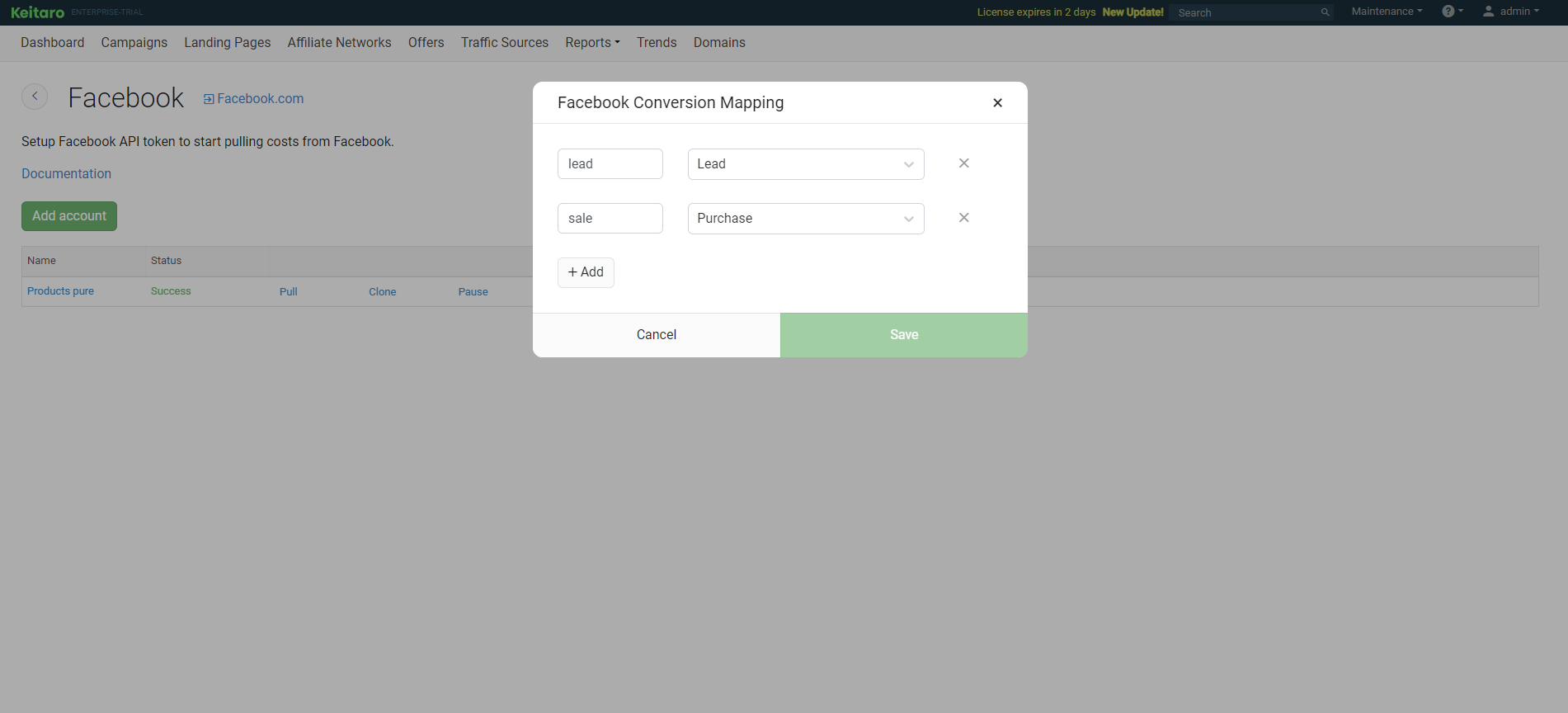The width and height of the screenshot is (1568, 713).
Task: Open Traffic Sources
Action: pyautogui.click(x=505, y=43)
